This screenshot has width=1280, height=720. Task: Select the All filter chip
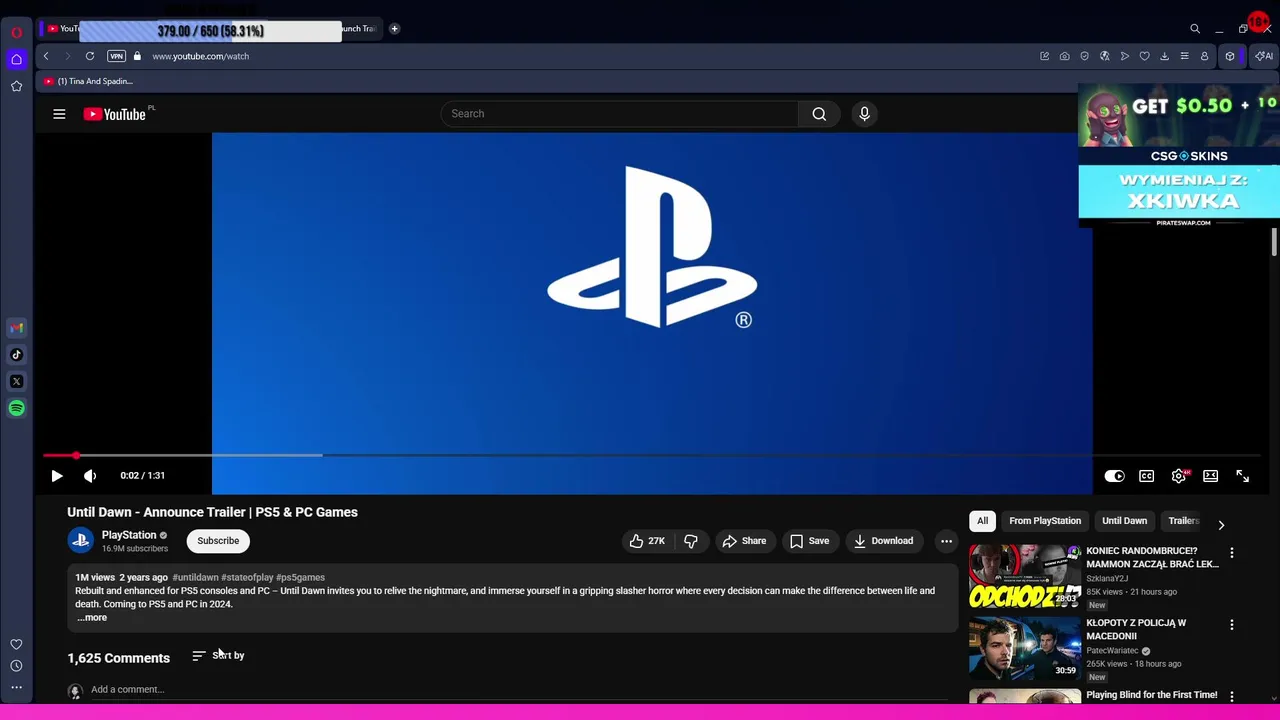(x=982, y=521)
